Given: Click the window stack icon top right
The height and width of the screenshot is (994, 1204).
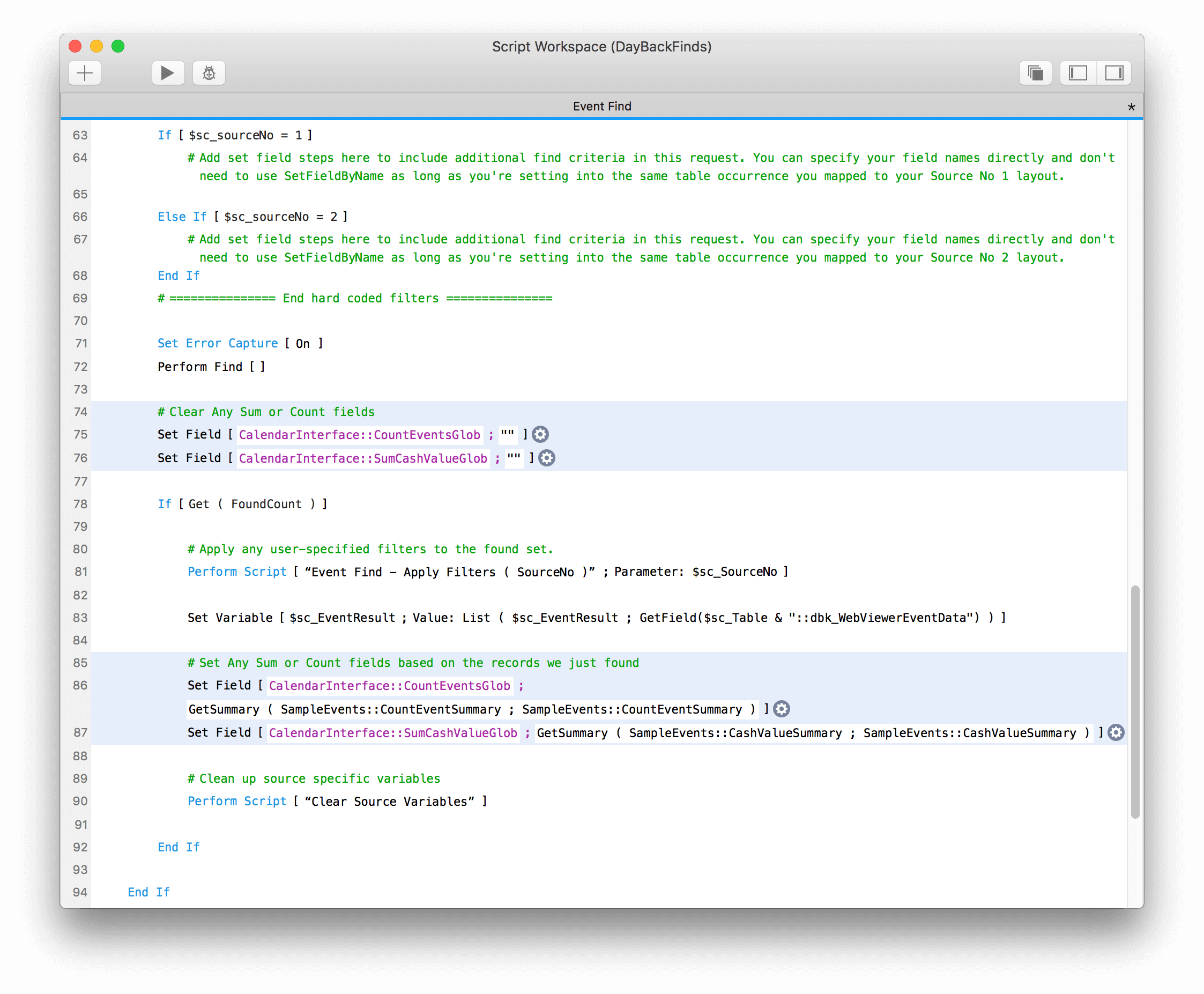Looking at the screenshot, I should tap(1035, 73).
